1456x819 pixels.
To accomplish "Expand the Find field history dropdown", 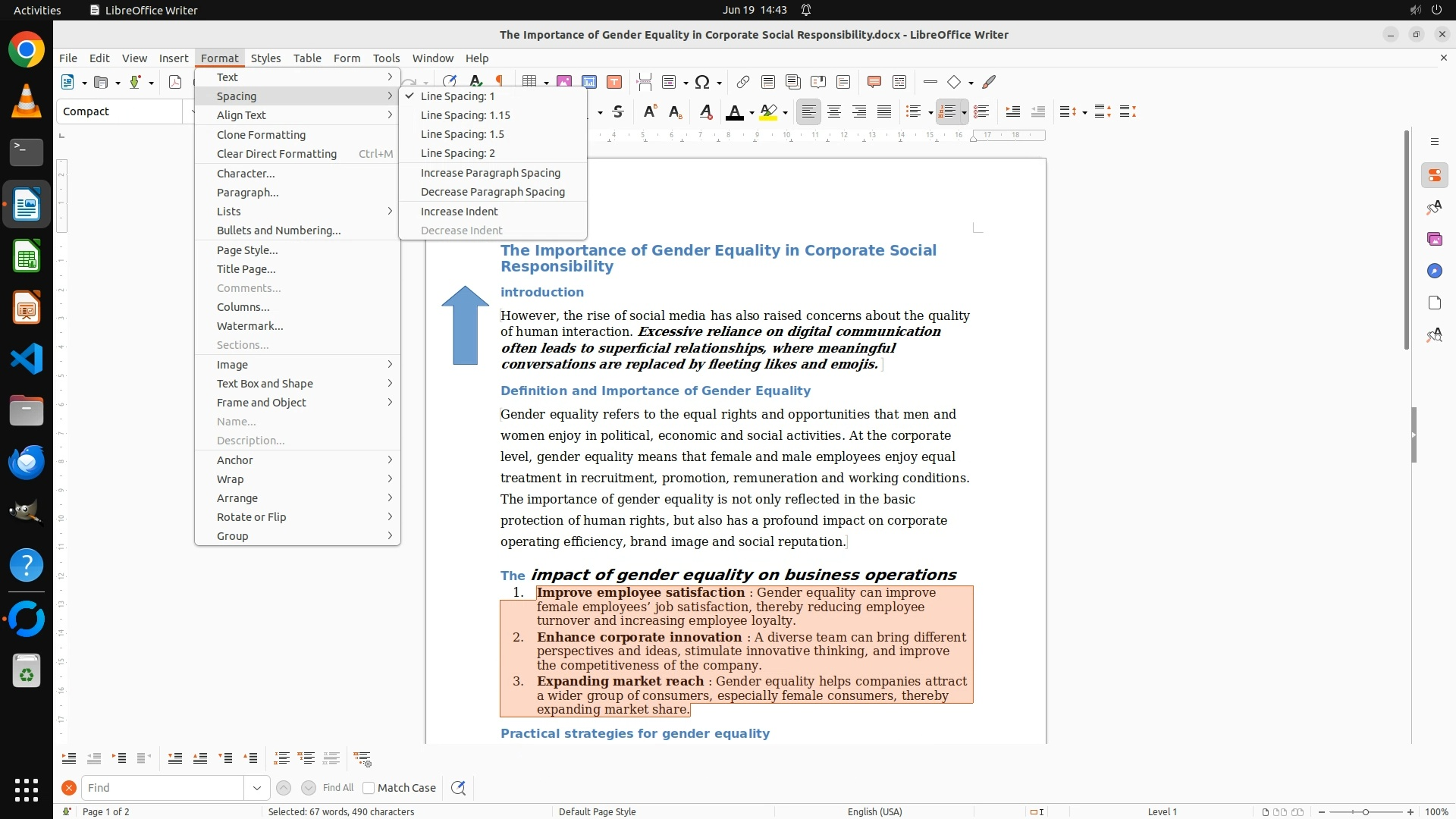I will pos(256,788).
